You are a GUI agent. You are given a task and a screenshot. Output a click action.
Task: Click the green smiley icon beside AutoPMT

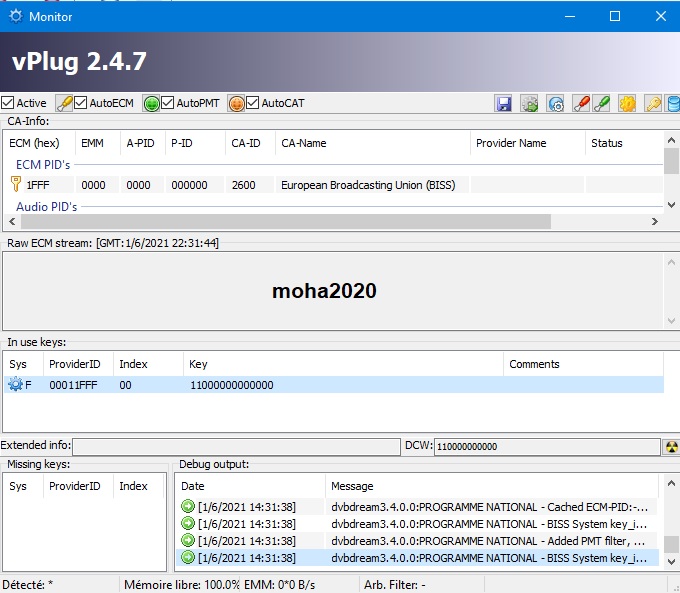click(x=151, y=104)
